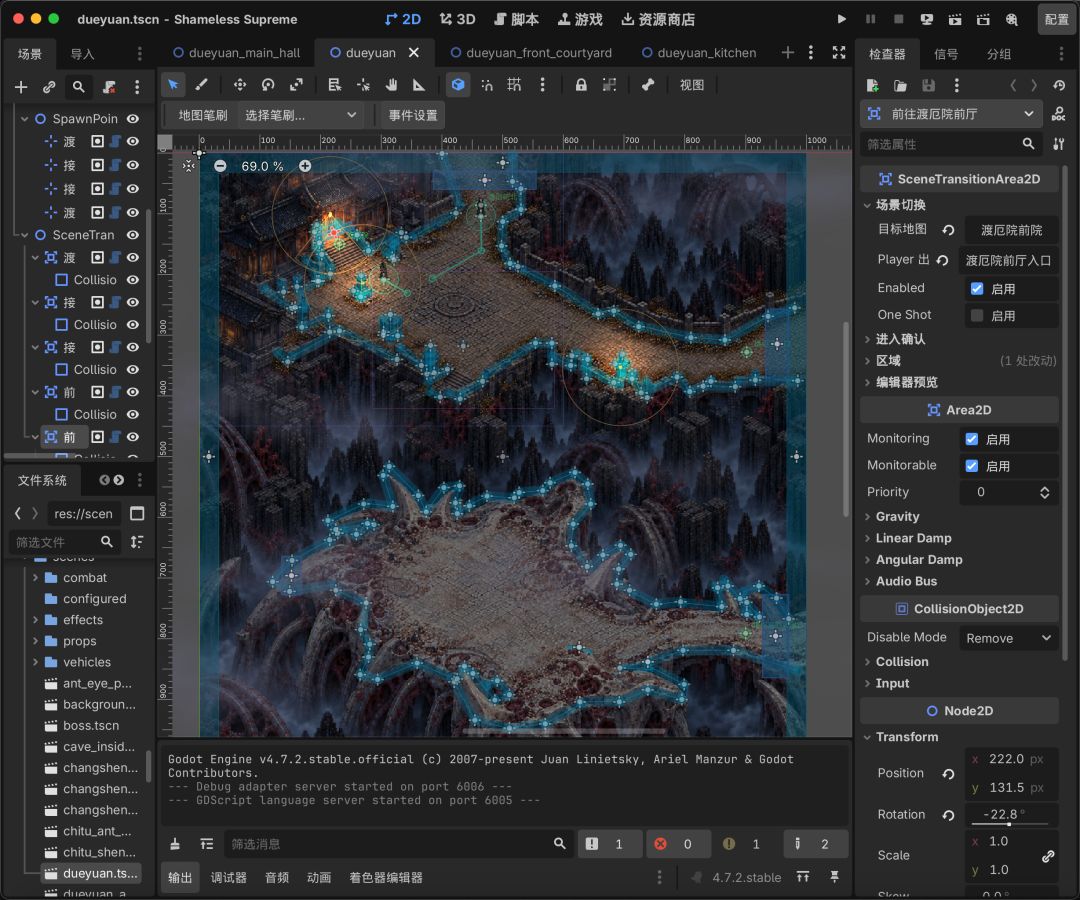Click the 事件设置 button
Viewport: 1080px width, 900px height.
click(x=413, y=115)
